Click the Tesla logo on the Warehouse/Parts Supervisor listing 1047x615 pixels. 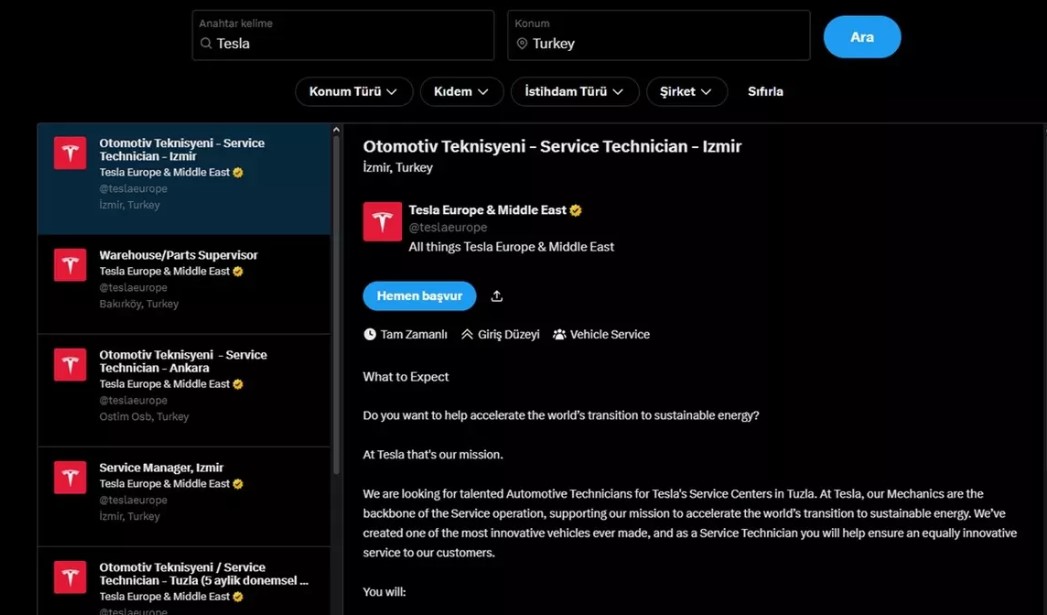pyautogui.click(x=70, y=265)
